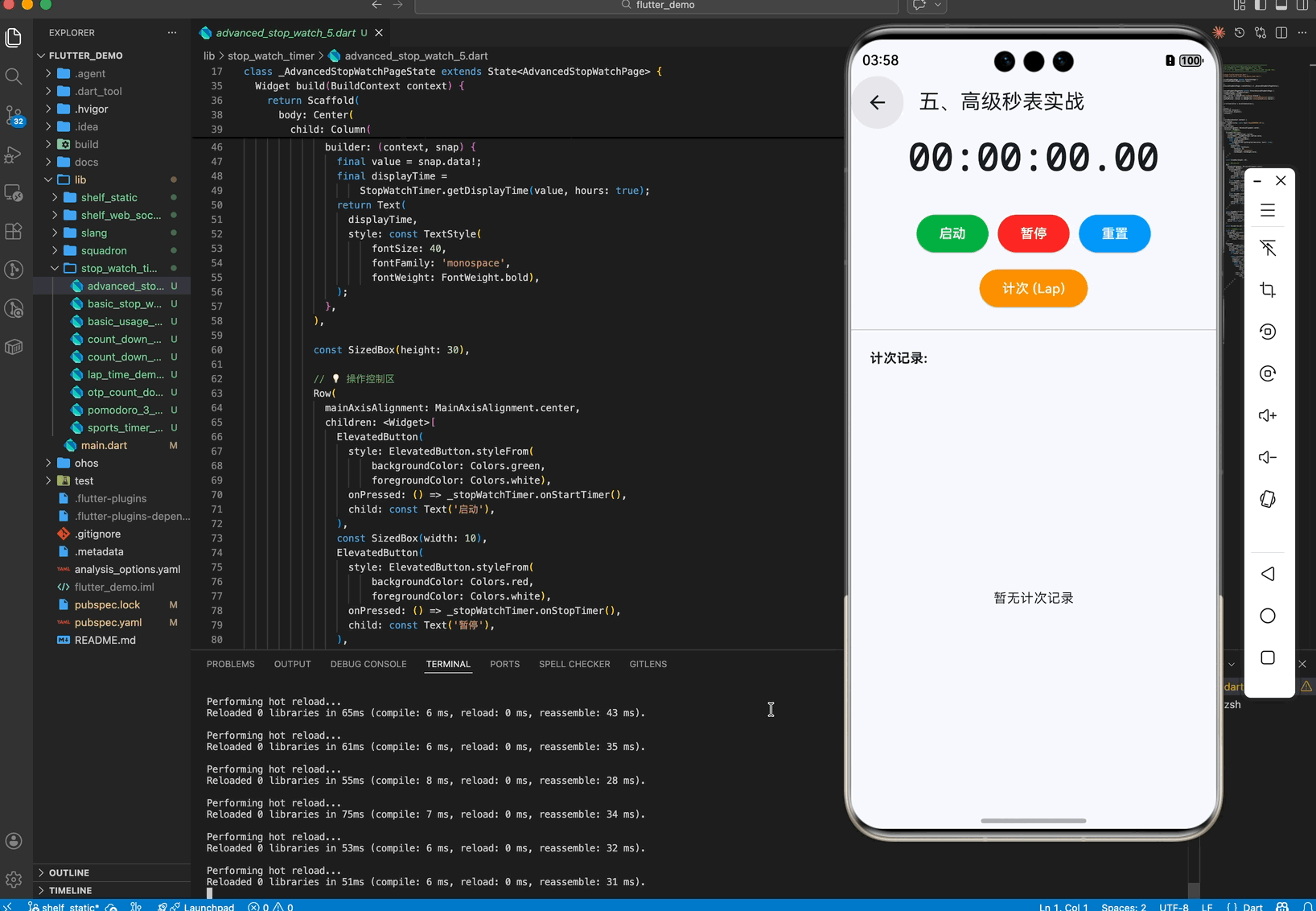This screenshot has width=1316, height=911.
Task: Open Explorer more actions ellipsis
Action: click(x=172, y=33)
